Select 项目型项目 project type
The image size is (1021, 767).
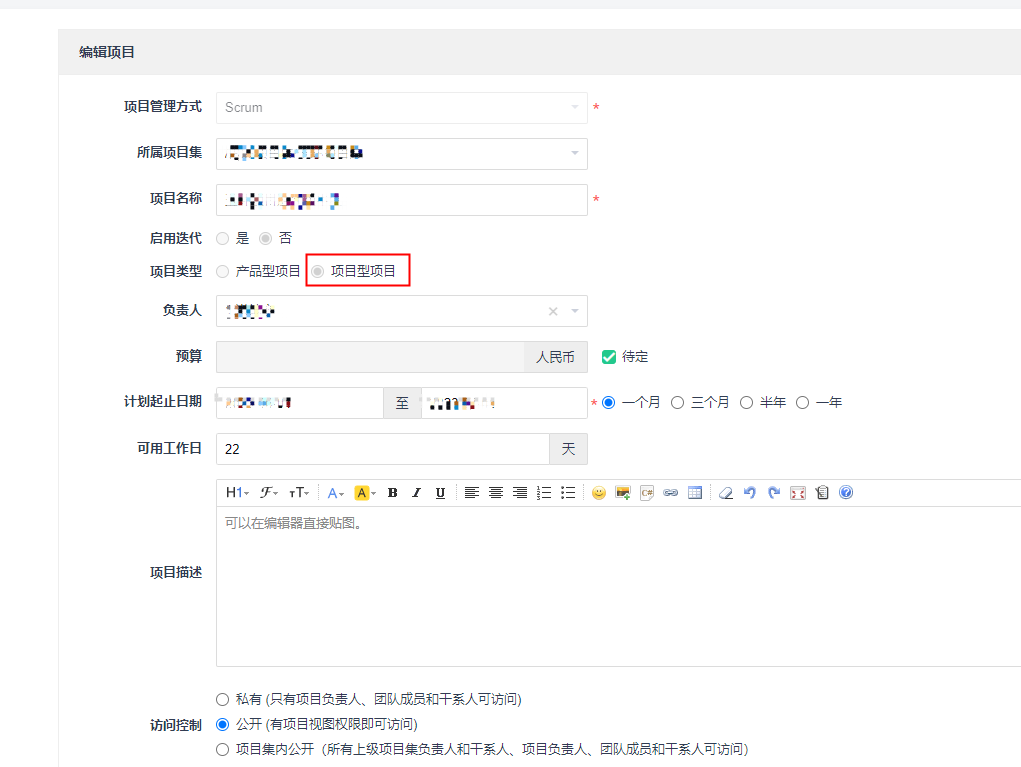[x=317, y=272]
